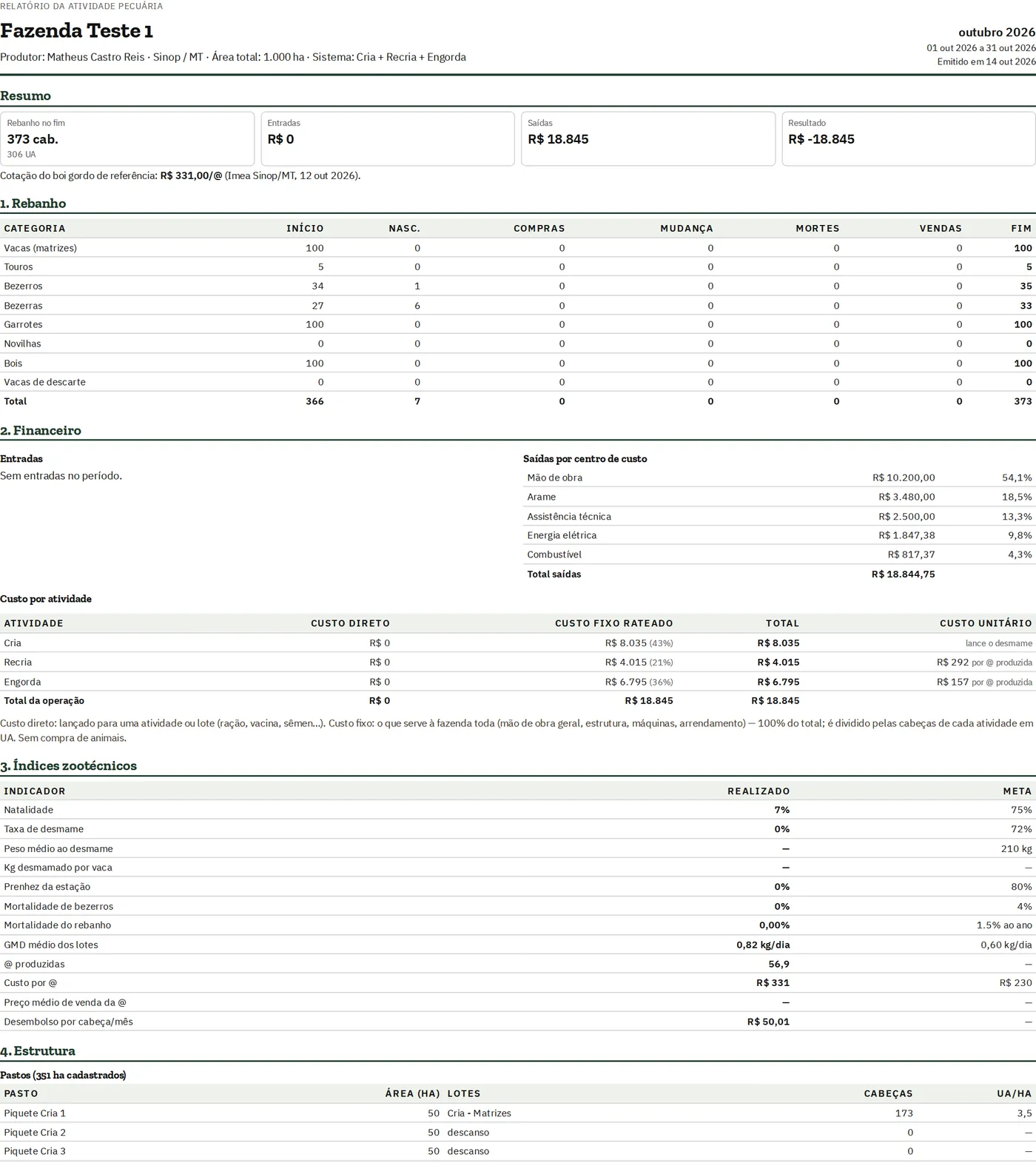Select the outubro 2026 period label
This screenshot has width=1036, height=1163.
(997, 33)
